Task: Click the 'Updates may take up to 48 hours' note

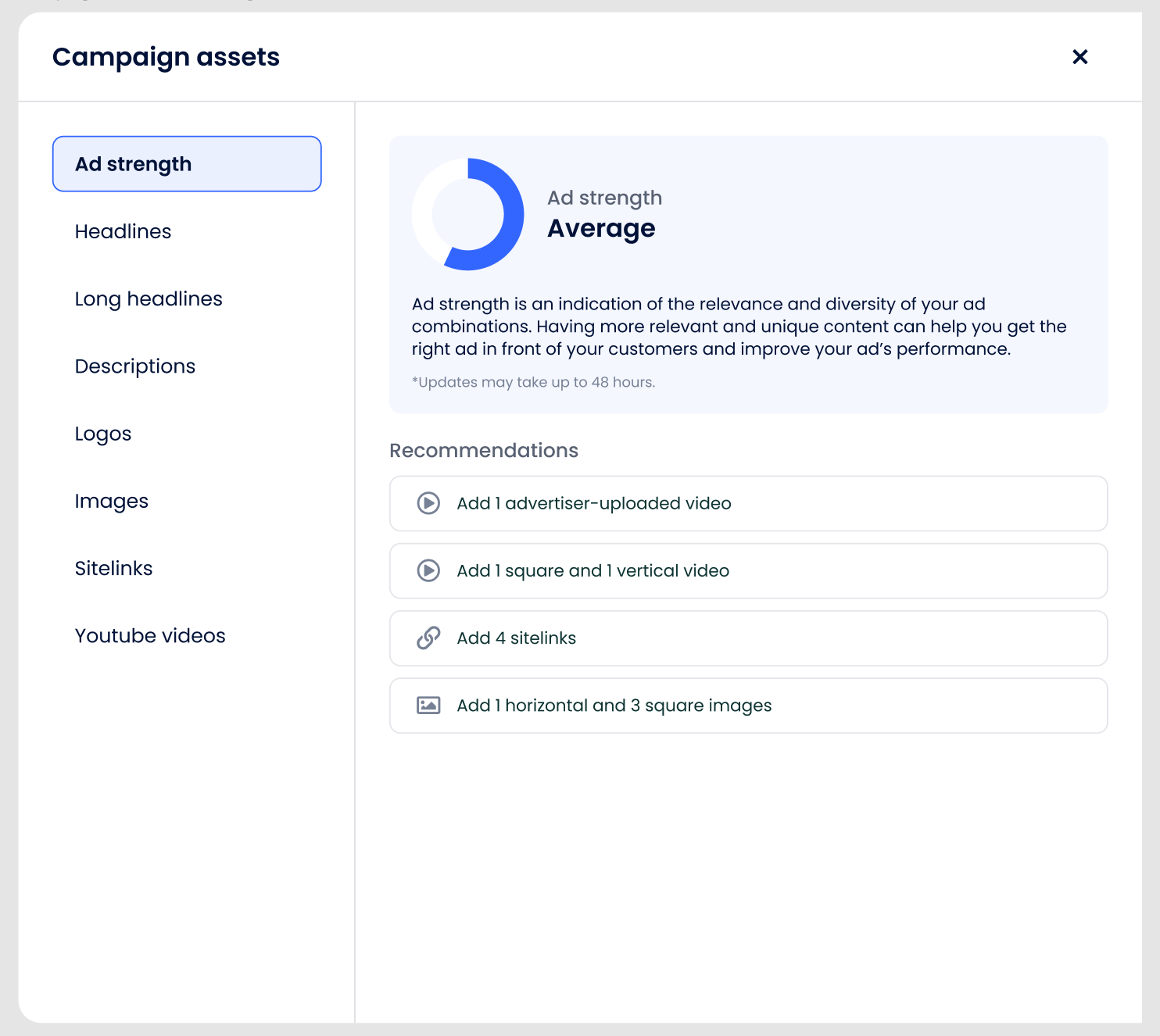Action: click(x=533, y=382)
